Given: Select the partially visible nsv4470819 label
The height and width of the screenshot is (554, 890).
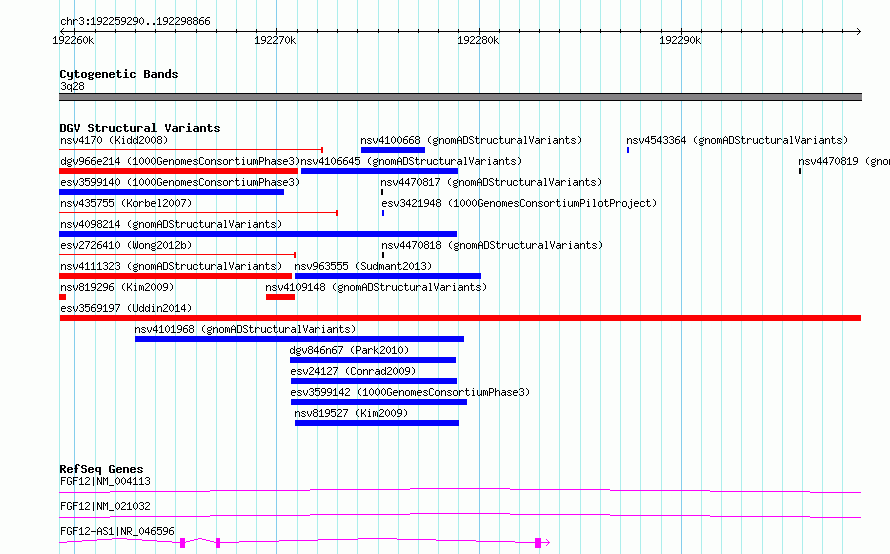Looking at the screenshot, I should (843, 161).
